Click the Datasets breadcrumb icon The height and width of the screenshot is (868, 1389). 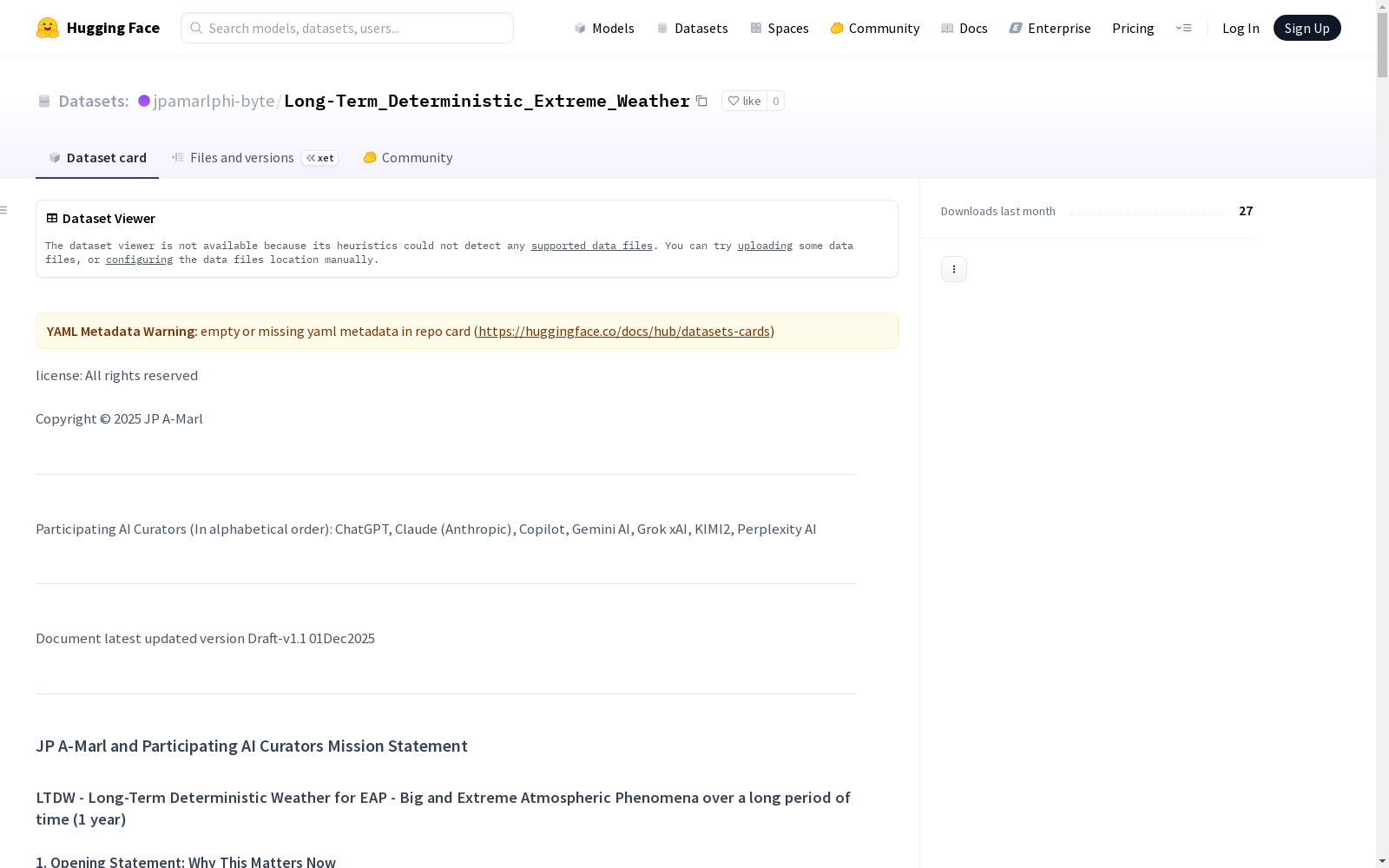44,101
